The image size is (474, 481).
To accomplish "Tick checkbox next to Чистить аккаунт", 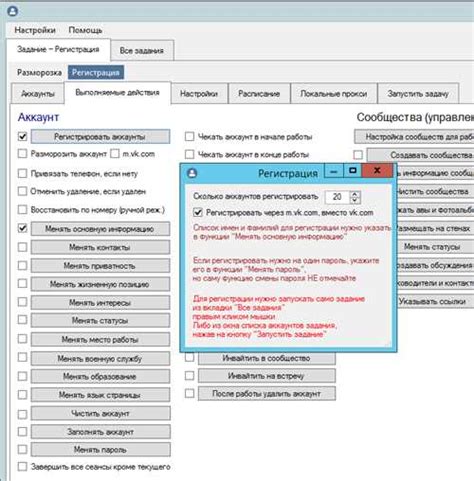I will (x=22, y=414).
